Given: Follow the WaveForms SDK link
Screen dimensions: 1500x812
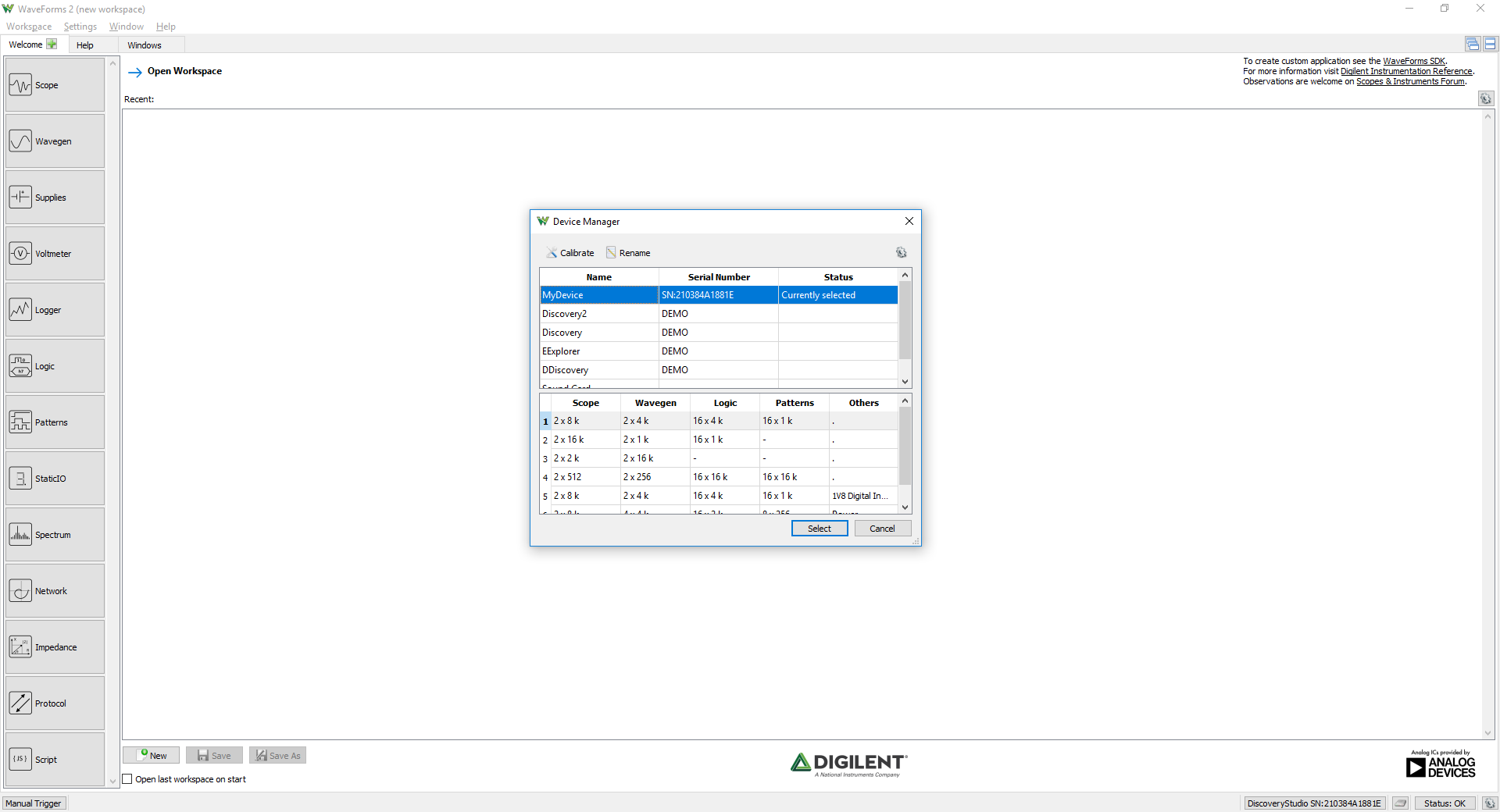Looking at the screenshot, I should [1414, 61].
